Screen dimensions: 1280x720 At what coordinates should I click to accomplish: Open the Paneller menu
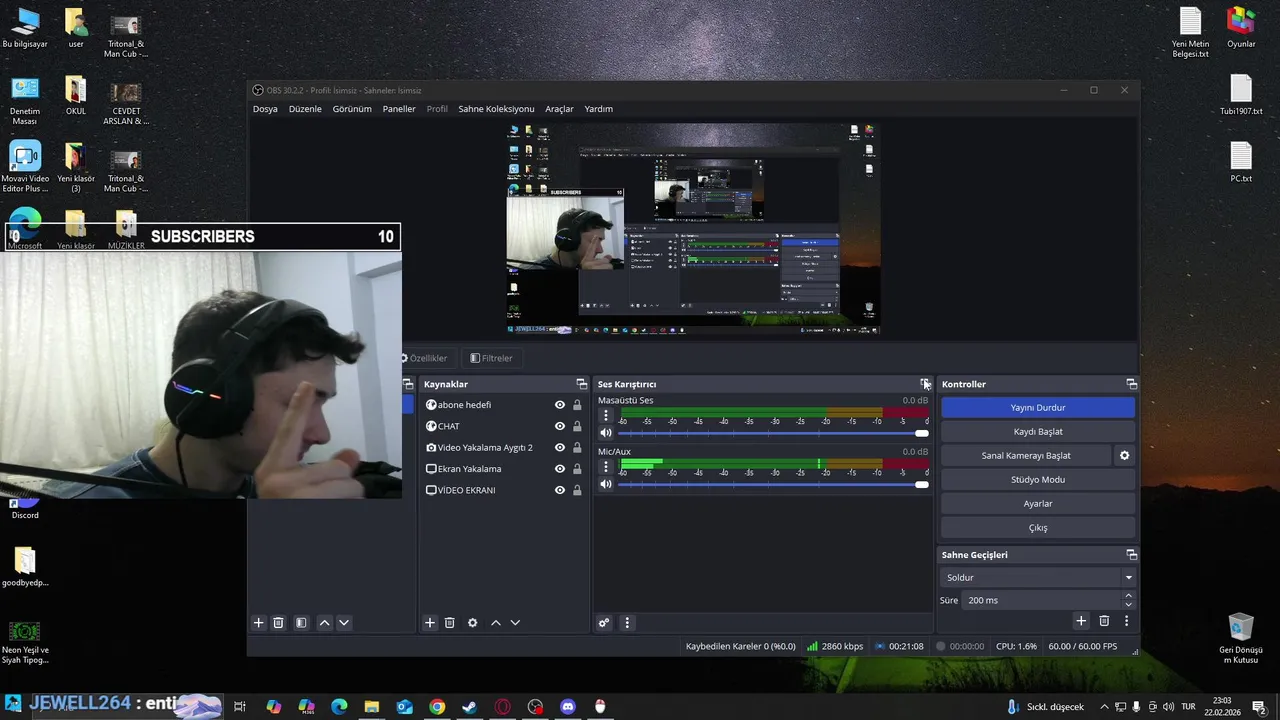point(399,109)
